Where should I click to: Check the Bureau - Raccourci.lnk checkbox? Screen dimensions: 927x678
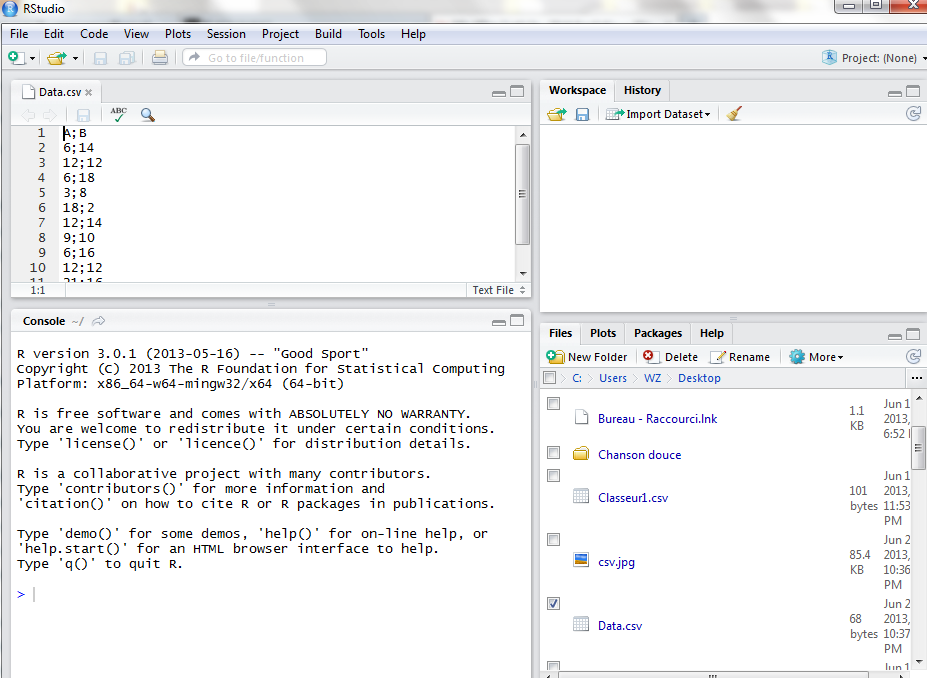tap(553, 404)
